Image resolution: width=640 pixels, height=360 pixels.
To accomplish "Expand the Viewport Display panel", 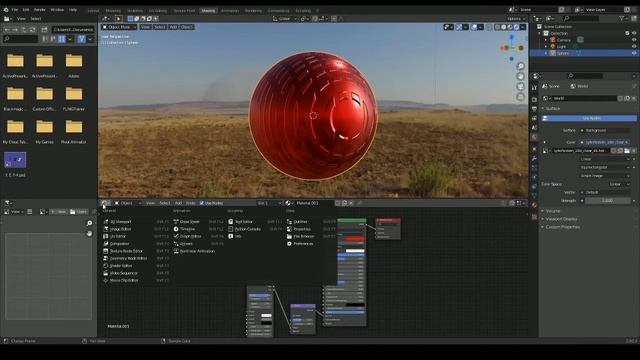I will point(561,219).
